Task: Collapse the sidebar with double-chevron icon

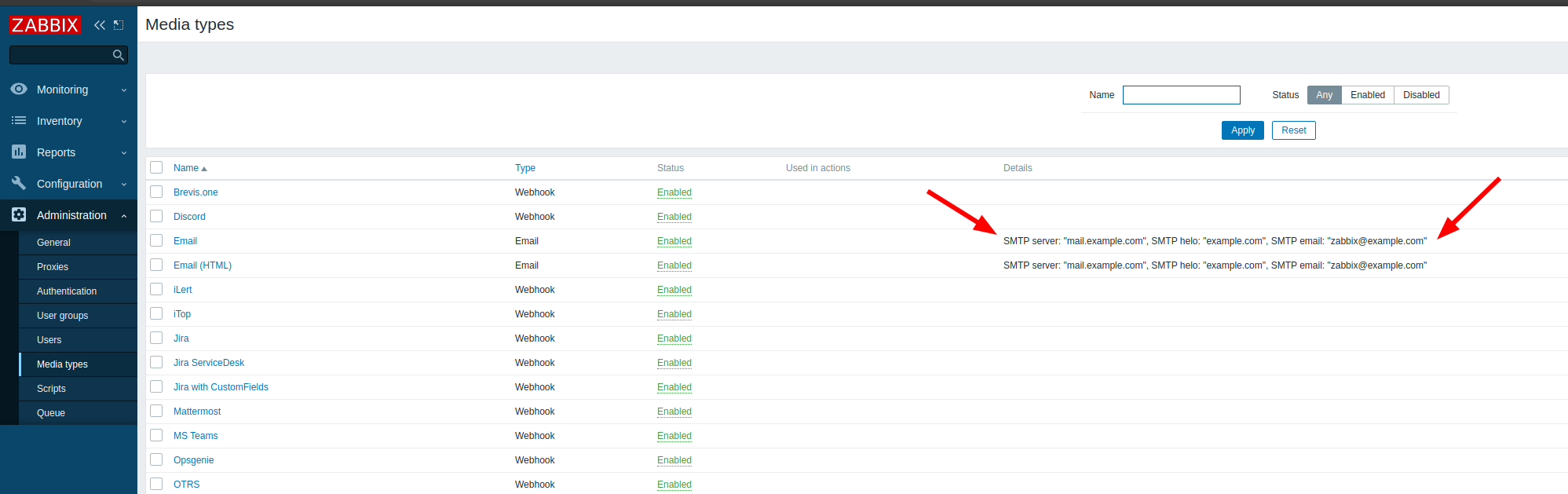Action: point(100,25)
